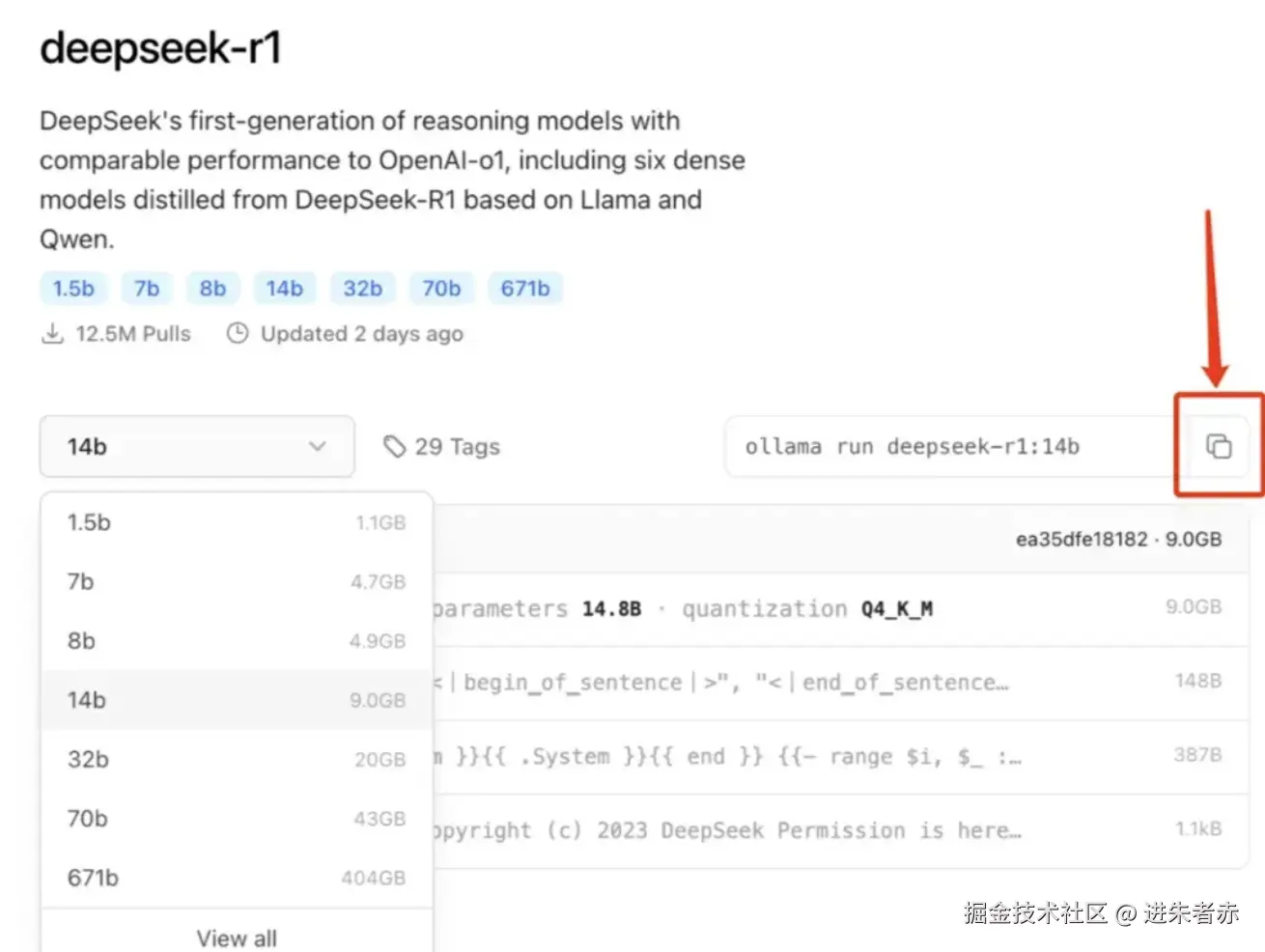Click the ollama run command field
1265x952 pixels.
(x=912, y=447)
